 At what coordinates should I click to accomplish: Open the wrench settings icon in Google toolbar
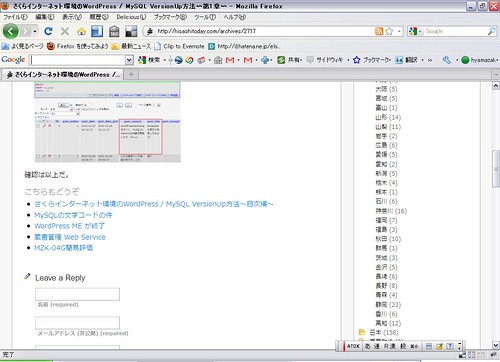point(447,60)
